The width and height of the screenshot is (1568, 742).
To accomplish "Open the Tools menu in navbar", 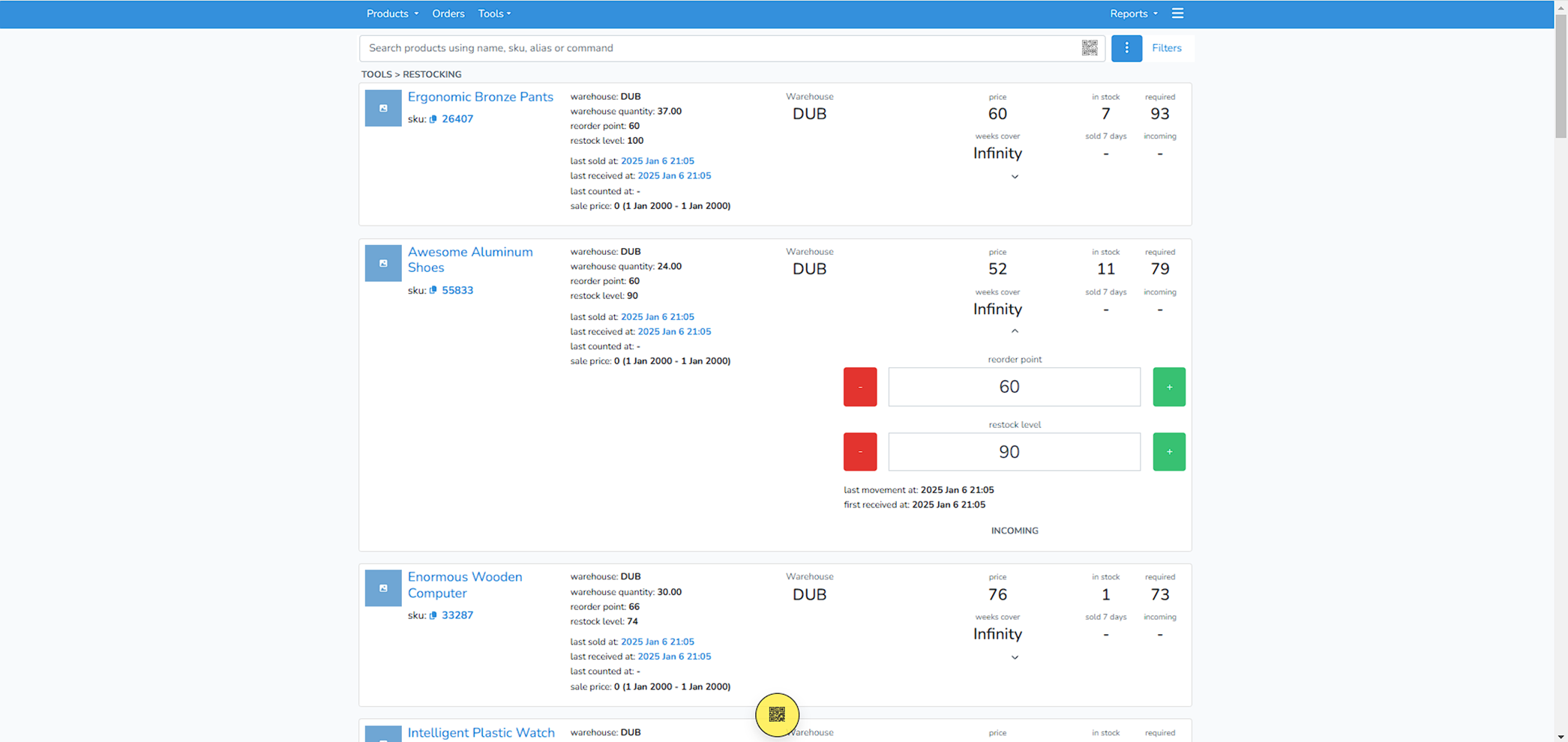I will pos(494,13).
